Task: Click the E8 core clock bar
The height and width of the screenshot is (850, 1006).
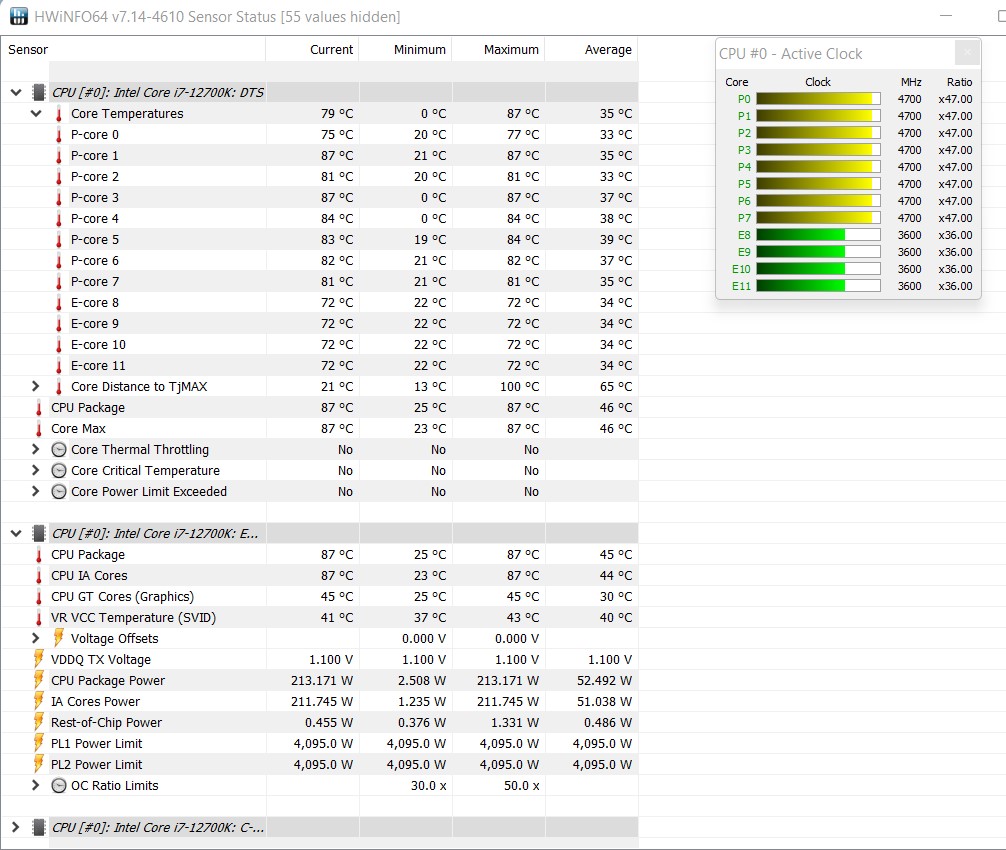Action: tap(818, 235)
